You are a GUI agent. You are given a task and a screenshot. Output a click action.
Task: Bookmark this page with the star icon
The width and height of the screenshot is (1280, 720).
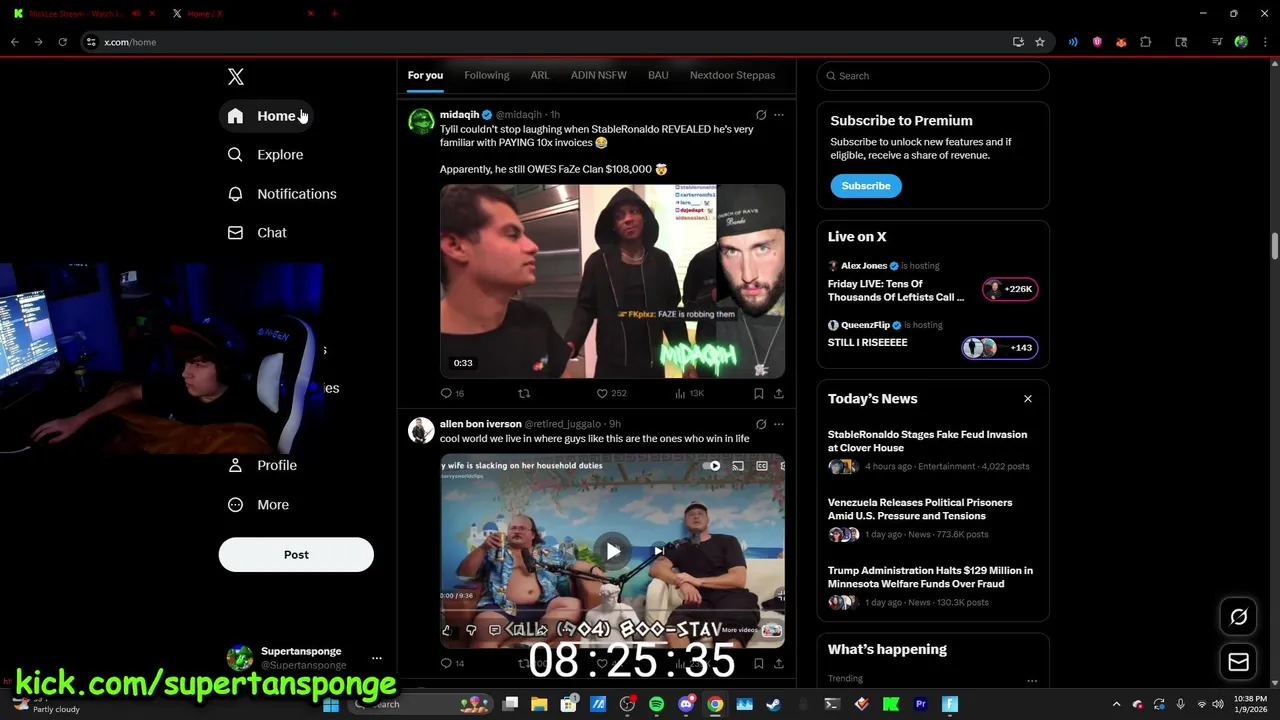(1040, 42)
